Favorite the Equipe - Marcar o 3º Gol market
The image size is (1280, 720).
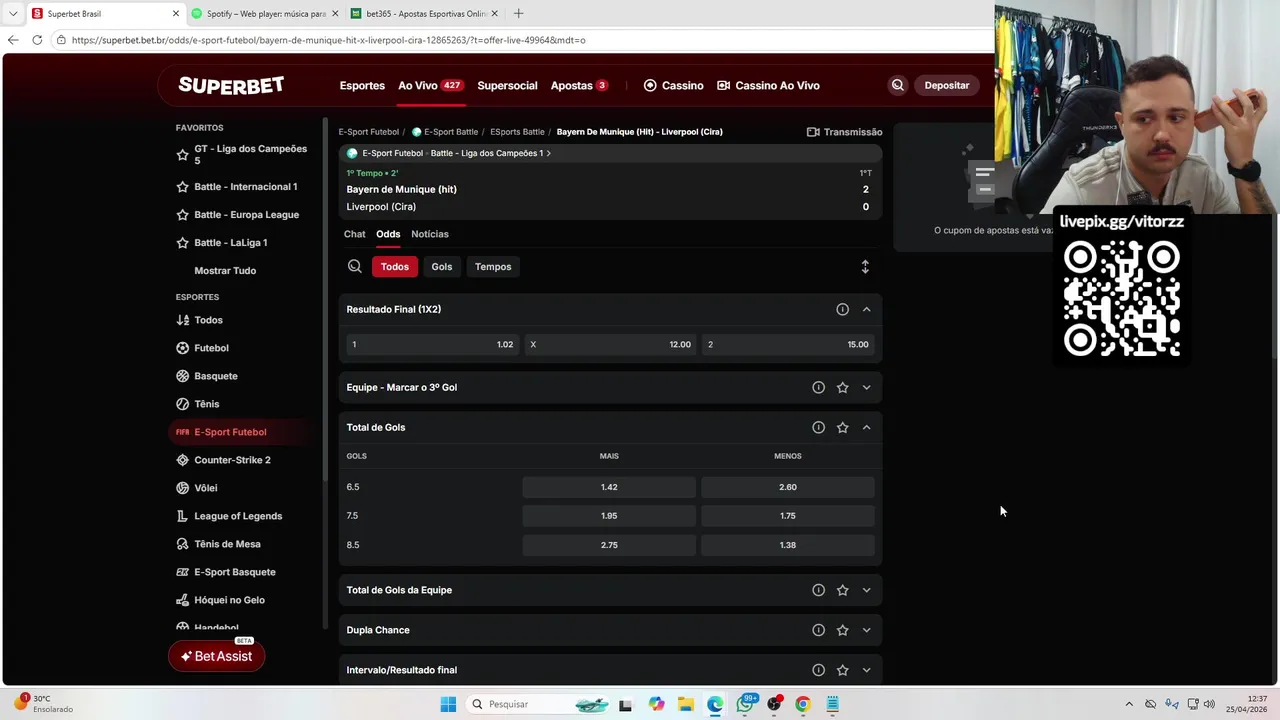pyautogui.click(x=842, y=387)
